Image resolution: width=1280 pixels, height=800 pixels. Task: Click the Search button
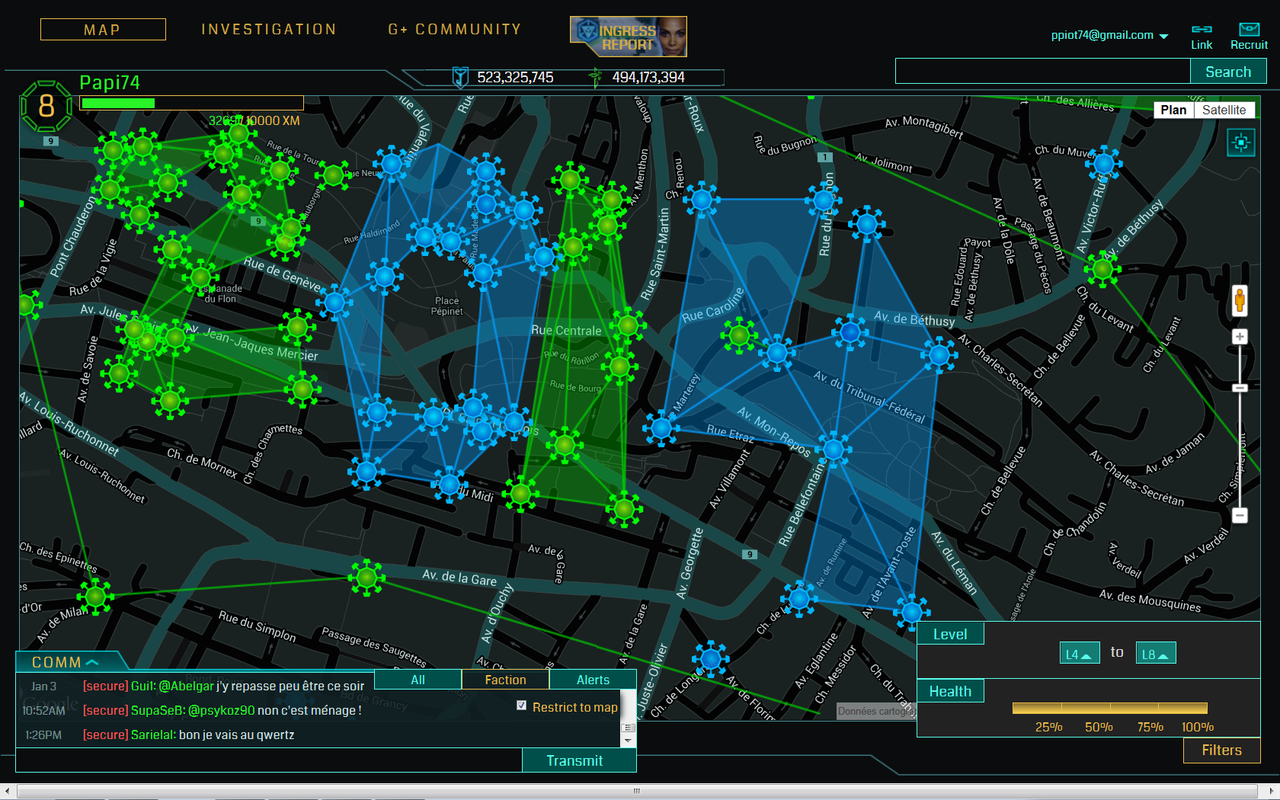click(1228, 71)
